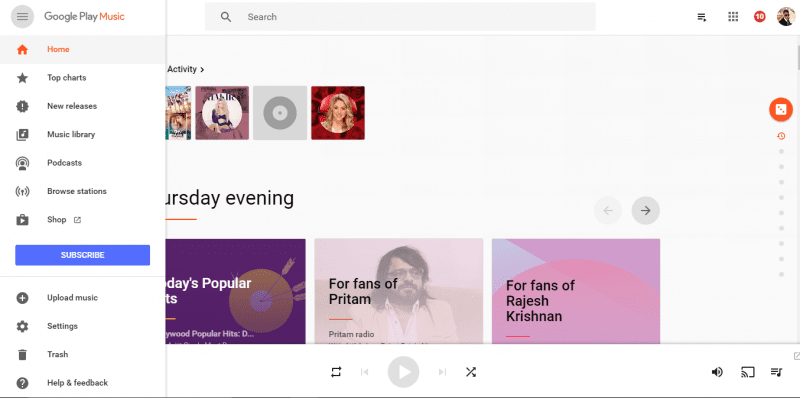The width and height of the screenshot is (800, 398).
Task: Click the New releases badge icon
Action: (22, 106)
